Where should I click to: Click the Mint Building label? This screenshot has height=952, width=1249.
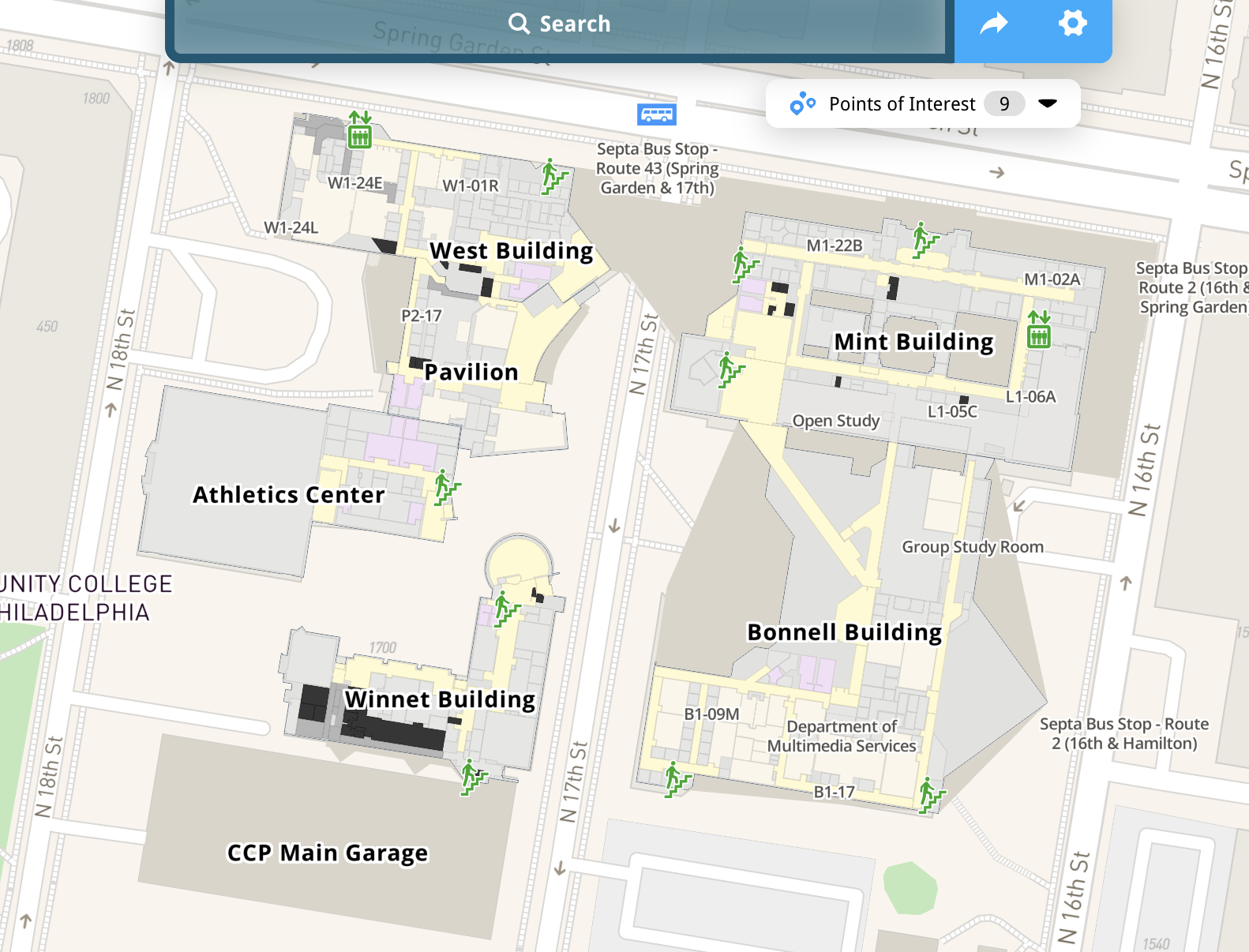point(914,342)
